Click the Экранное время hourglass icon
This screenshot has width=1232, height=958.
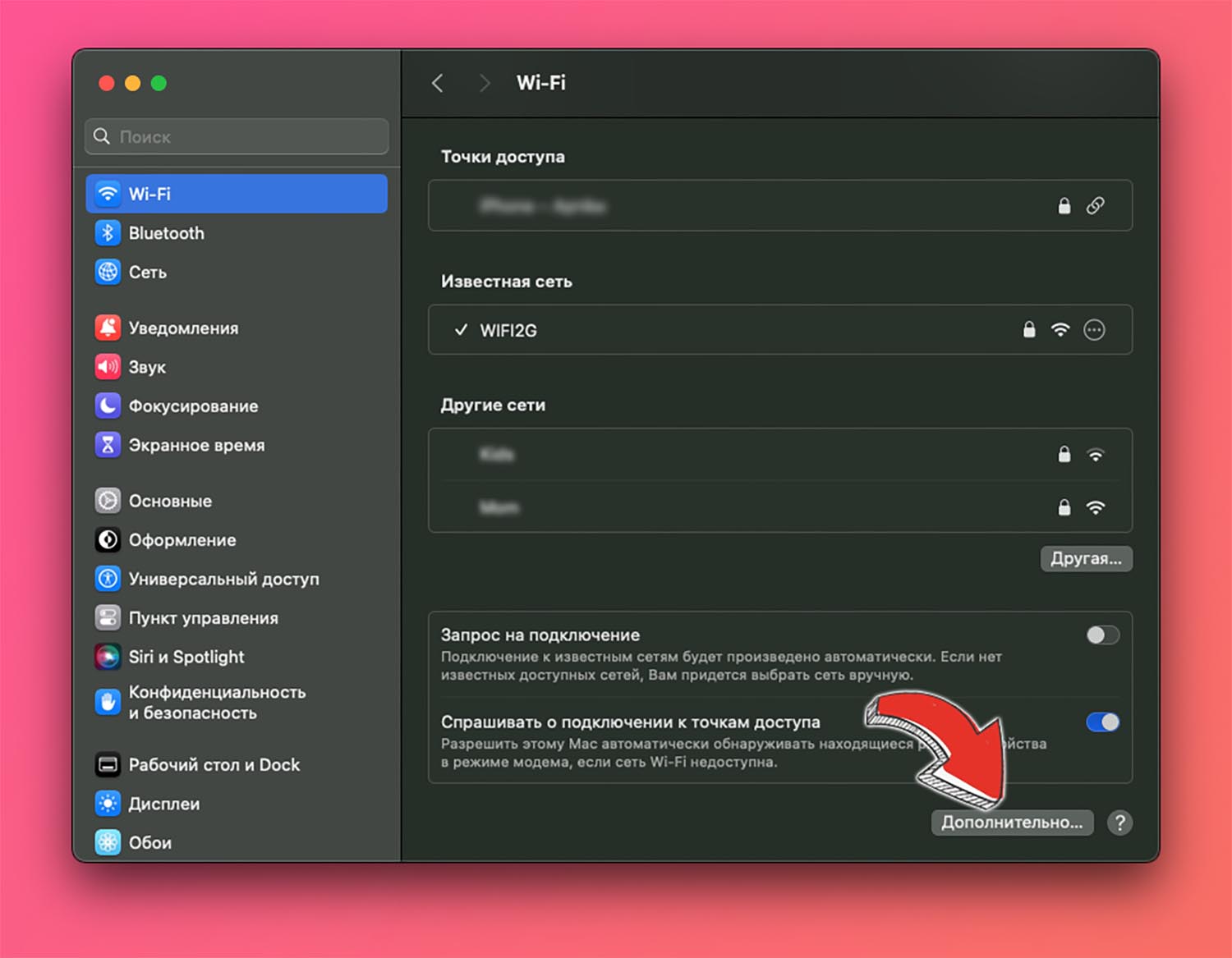(x=108, y=445)
